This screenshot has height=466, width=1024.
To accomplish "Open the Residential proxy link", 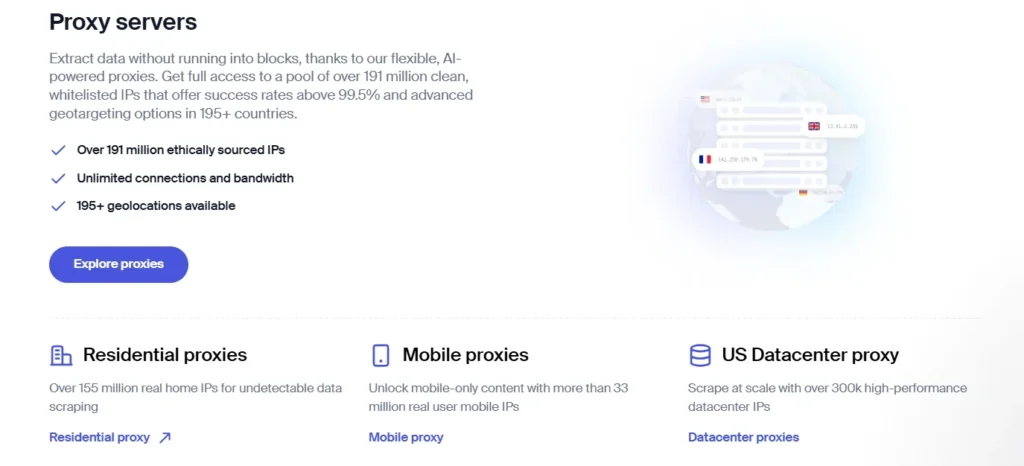I will click(99, 437).
